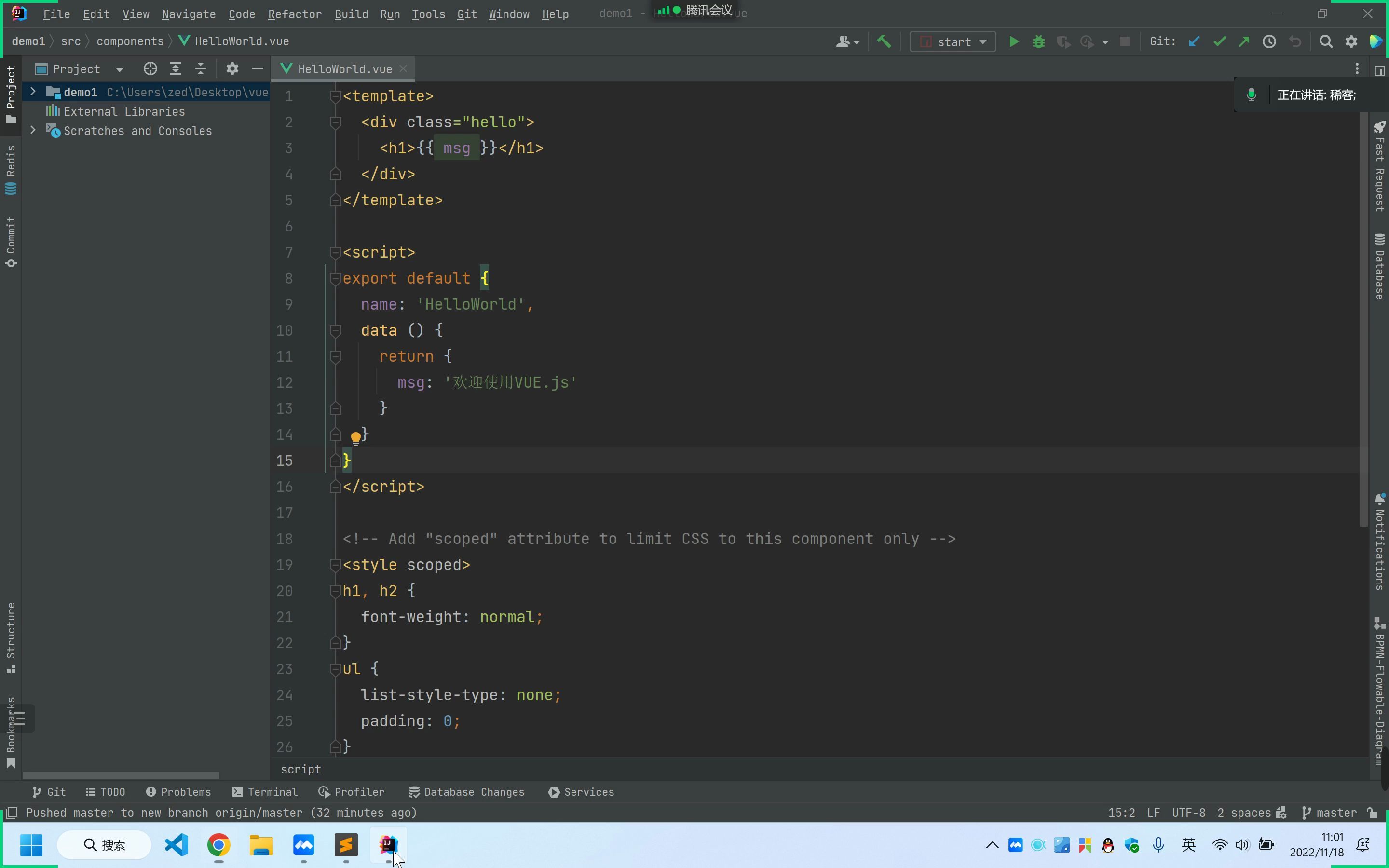Go to line via 15:2 indicator
This screenshot has width=1389, height=868.
[1121, 813]
